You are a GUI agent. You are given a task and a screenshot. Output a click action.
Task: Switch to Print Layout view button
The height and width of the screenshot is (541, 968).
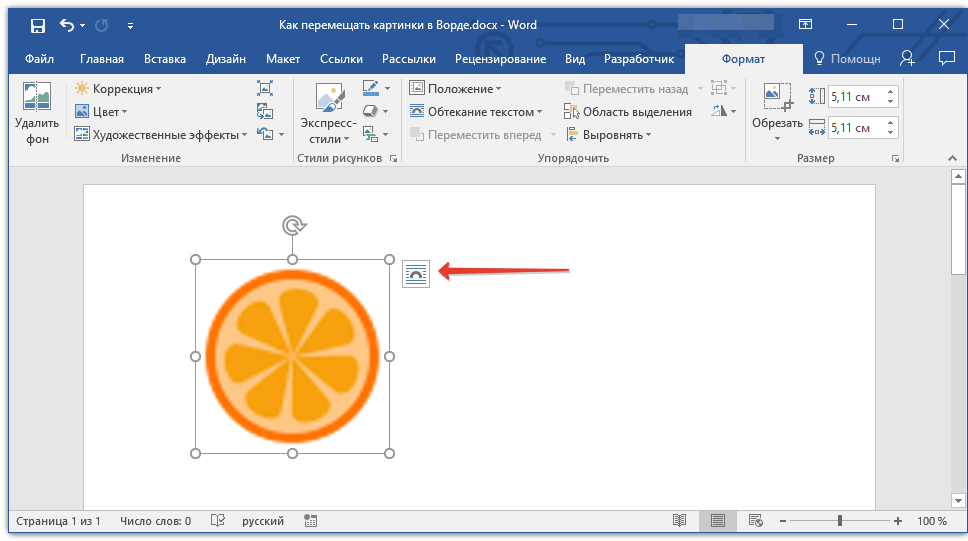[x=717, y=521]
